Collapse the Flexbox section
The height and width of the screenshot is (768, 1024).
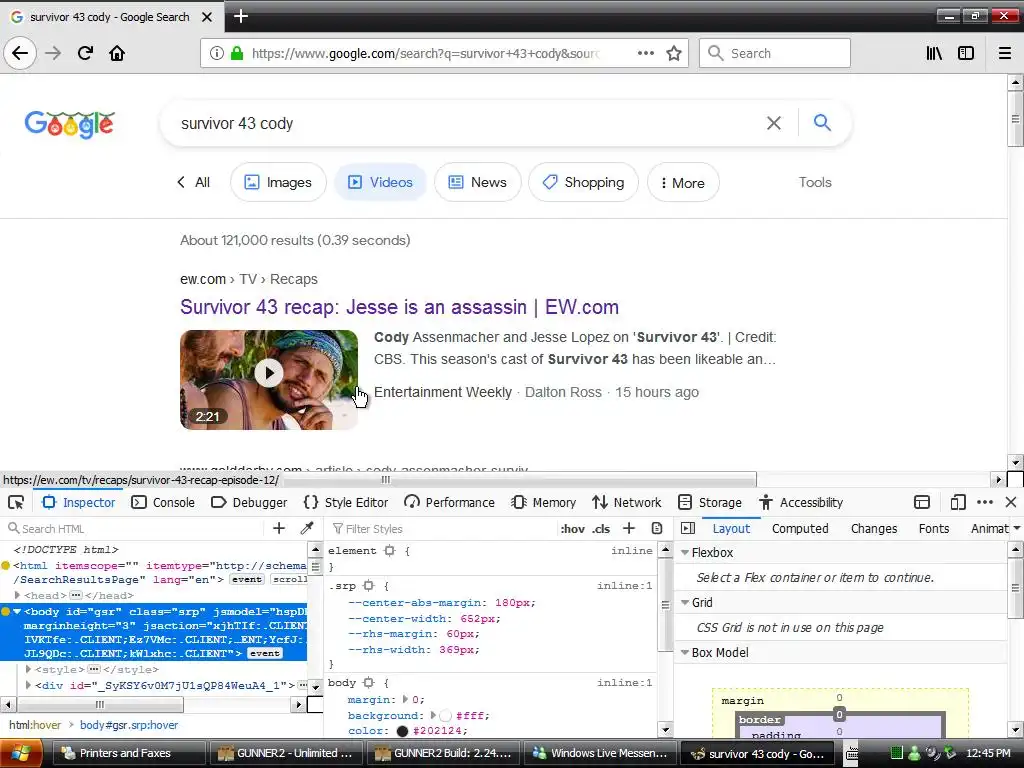(x=685, y=552)
